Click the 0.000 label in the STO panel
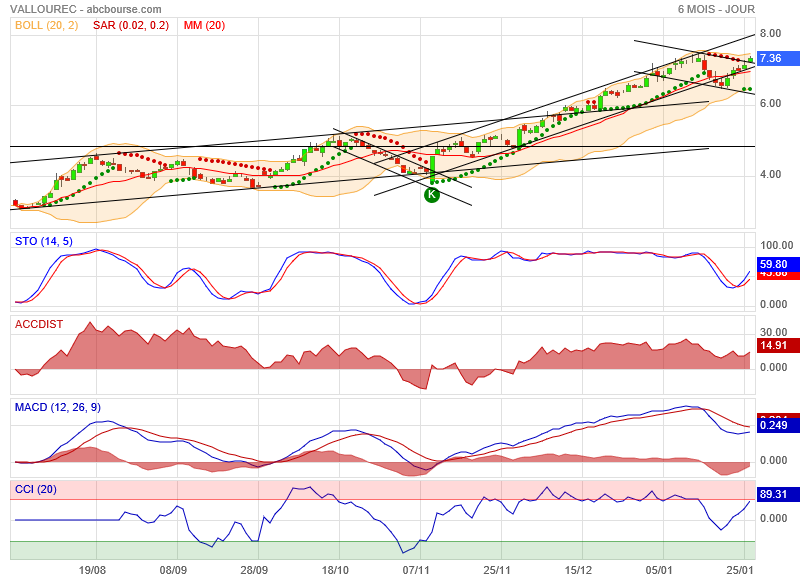 pyautogui.click(x=773, y=305)
